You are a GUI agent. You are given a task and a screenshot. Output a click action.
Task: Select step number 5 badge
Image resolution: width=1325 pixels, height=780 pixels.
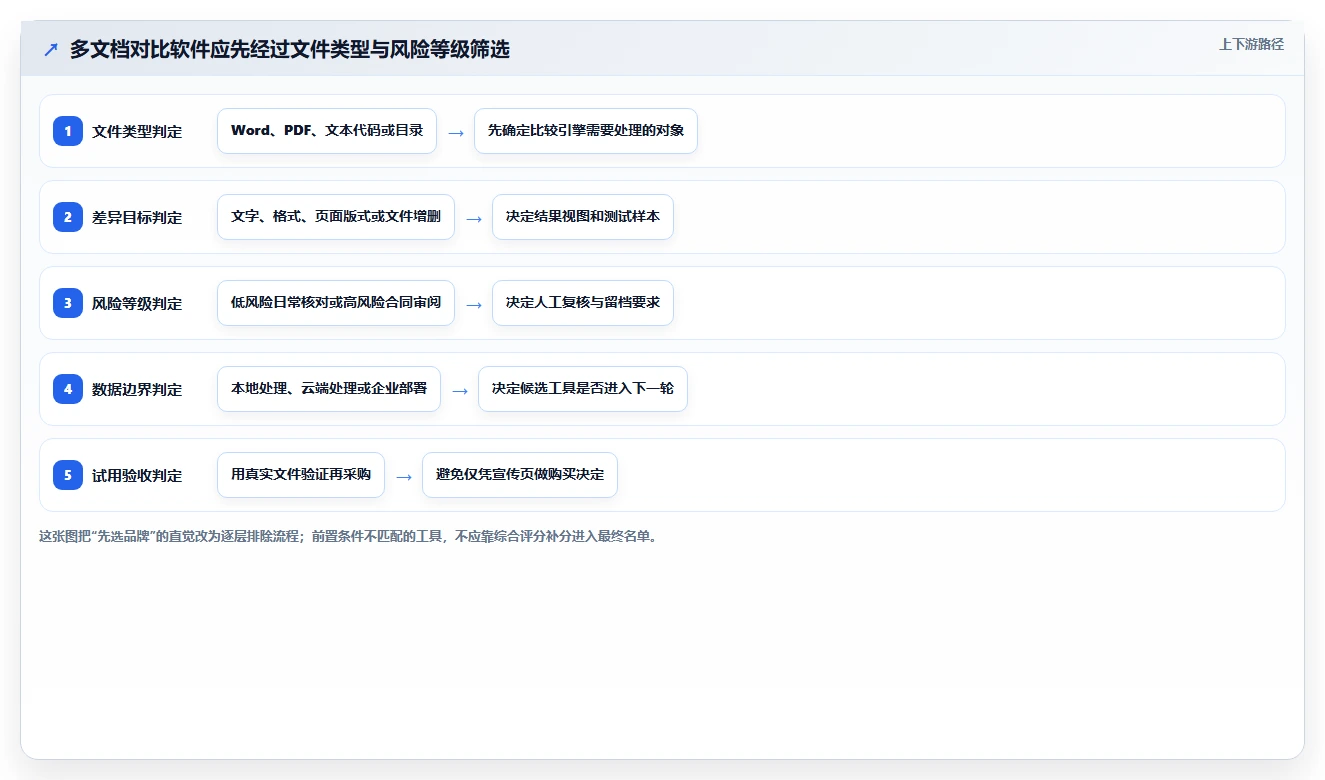pyautogui.click(x=68, y=474)
